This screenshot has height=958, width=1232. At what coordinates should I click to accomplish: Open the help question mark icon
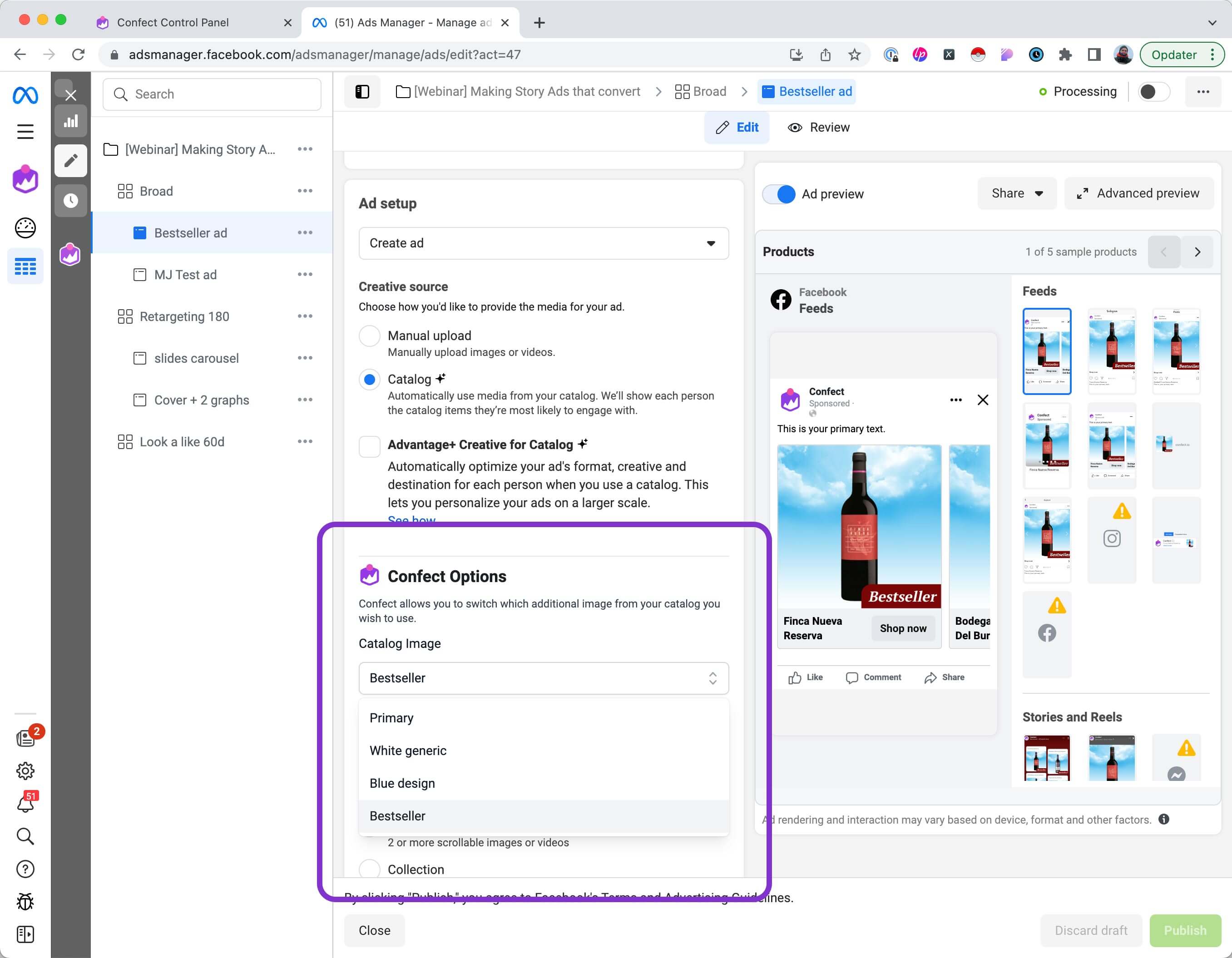[25, 869]
